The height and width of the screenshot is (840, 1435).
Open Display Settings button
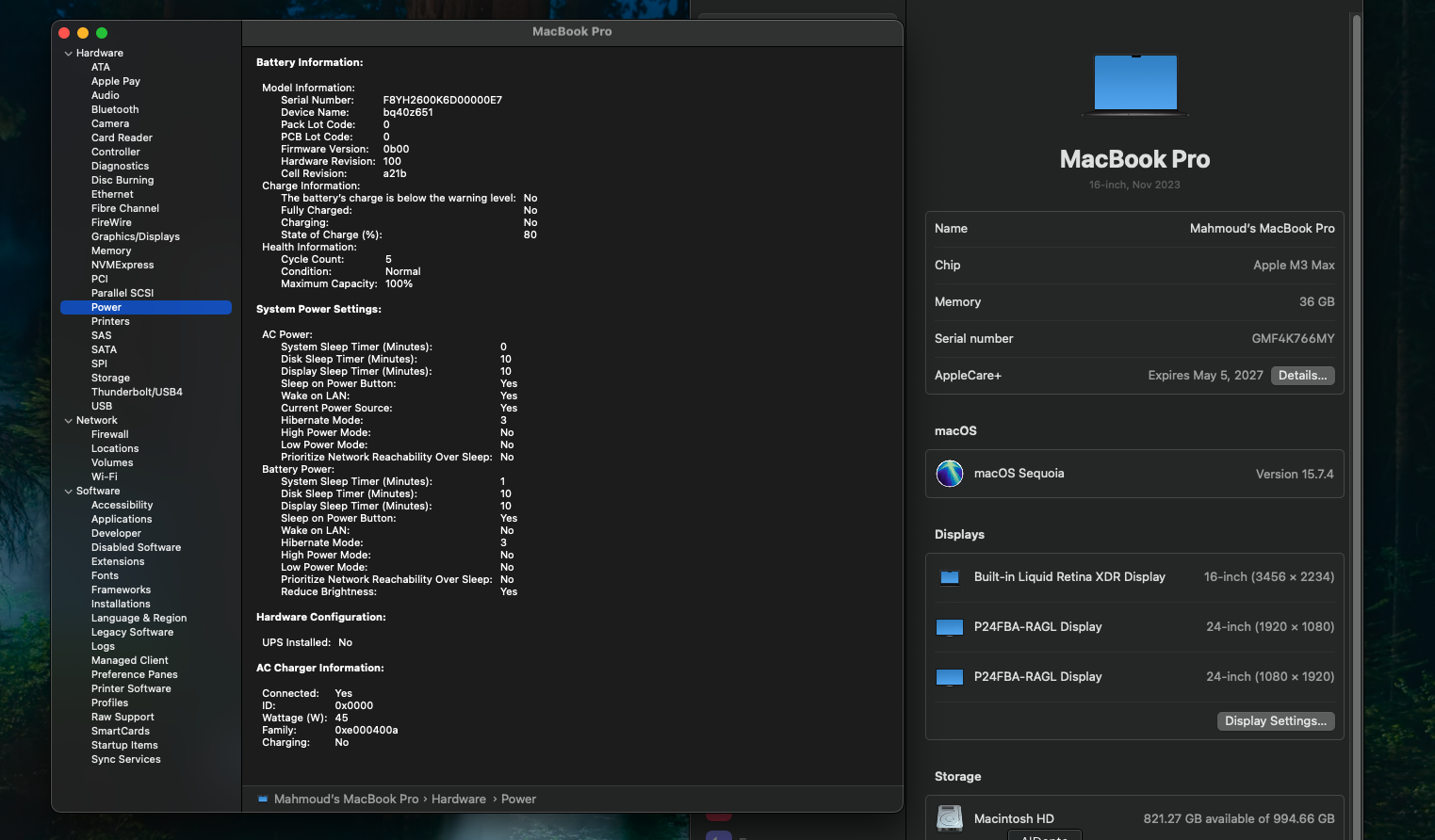pyautogui.click(x=1275, y=721)
